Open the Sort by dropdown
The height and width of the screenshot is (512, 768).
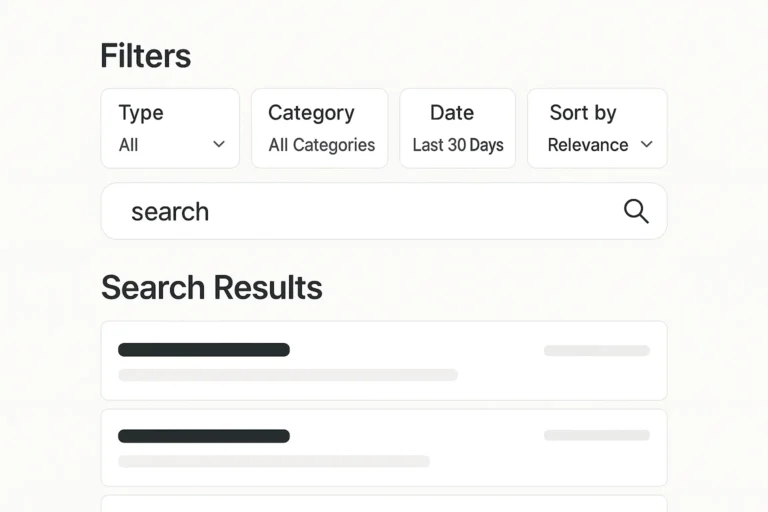point(597,128)
